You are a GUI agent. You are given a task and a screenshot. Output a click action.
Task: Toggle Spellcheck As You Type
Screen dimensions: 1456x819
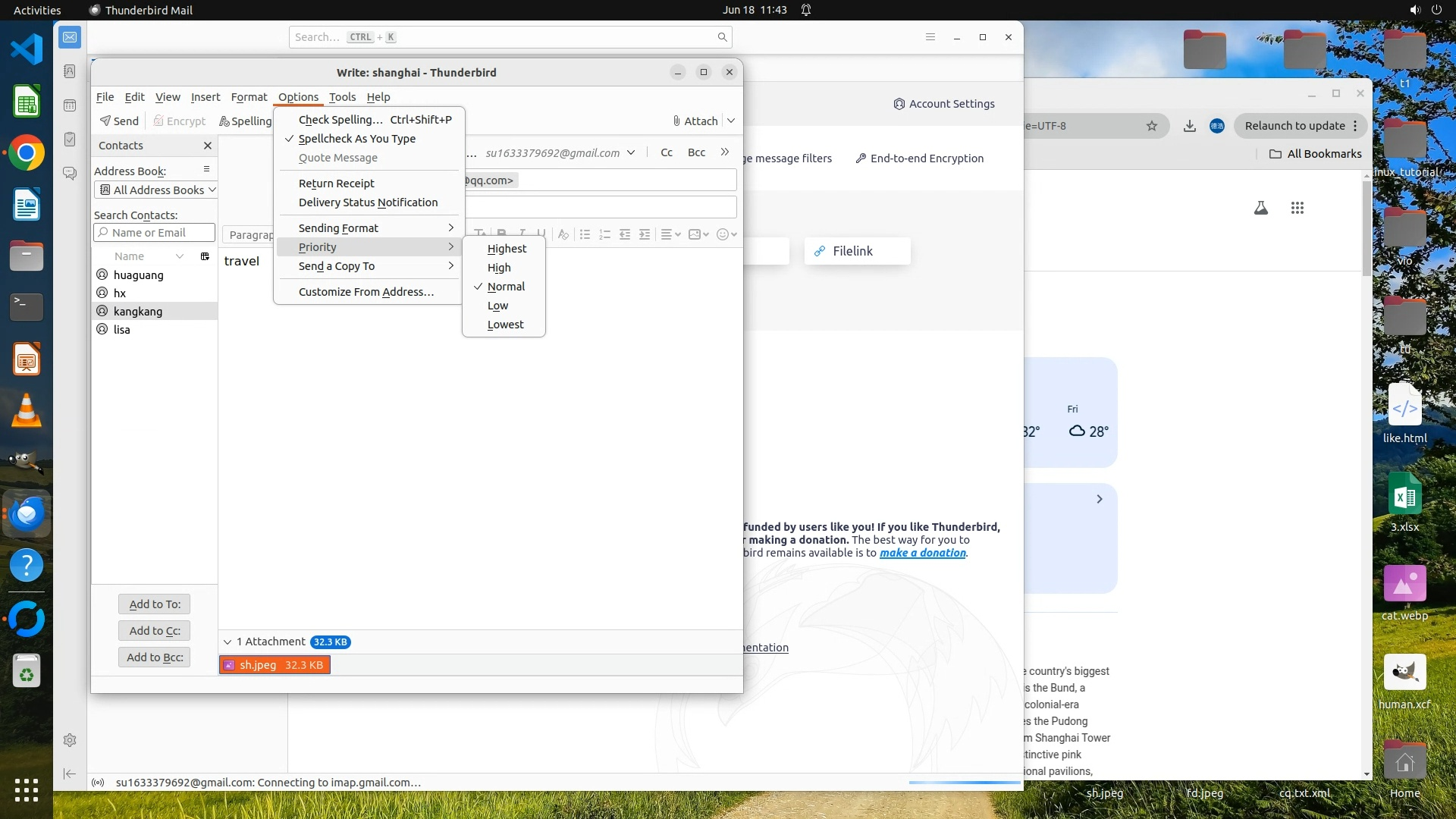[356, 139]
